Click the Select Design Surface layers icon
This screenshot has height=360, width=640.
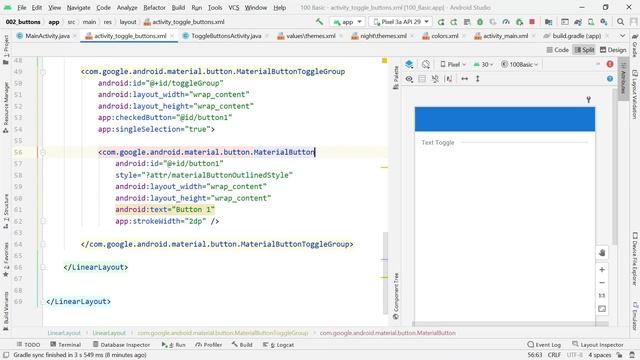409,64
